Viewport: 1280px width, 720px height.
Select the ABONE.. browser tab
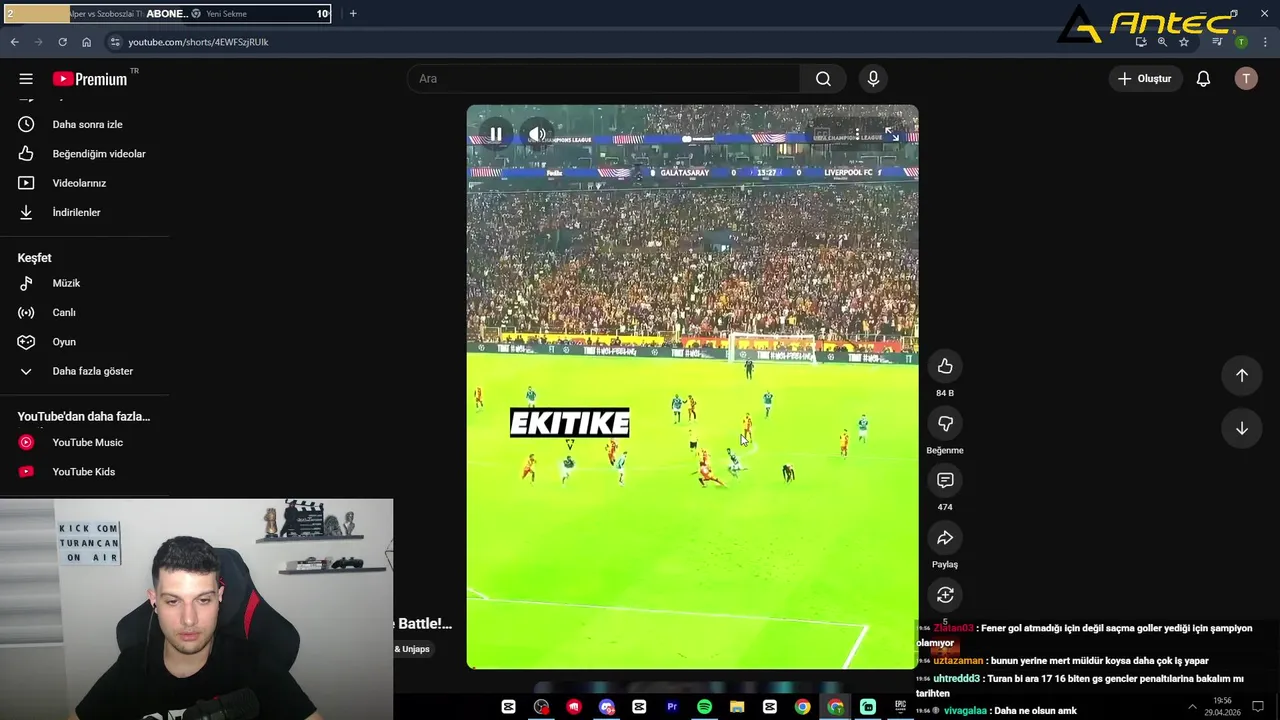(x=167, y=14)
